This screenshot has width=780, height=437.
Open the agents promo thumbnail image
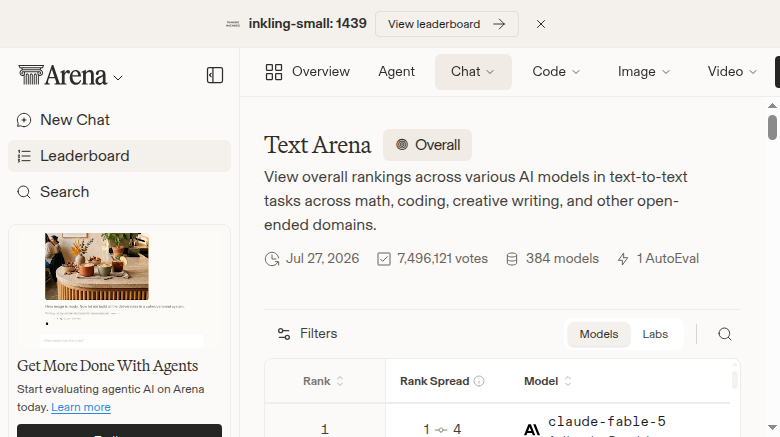point(119,290)
